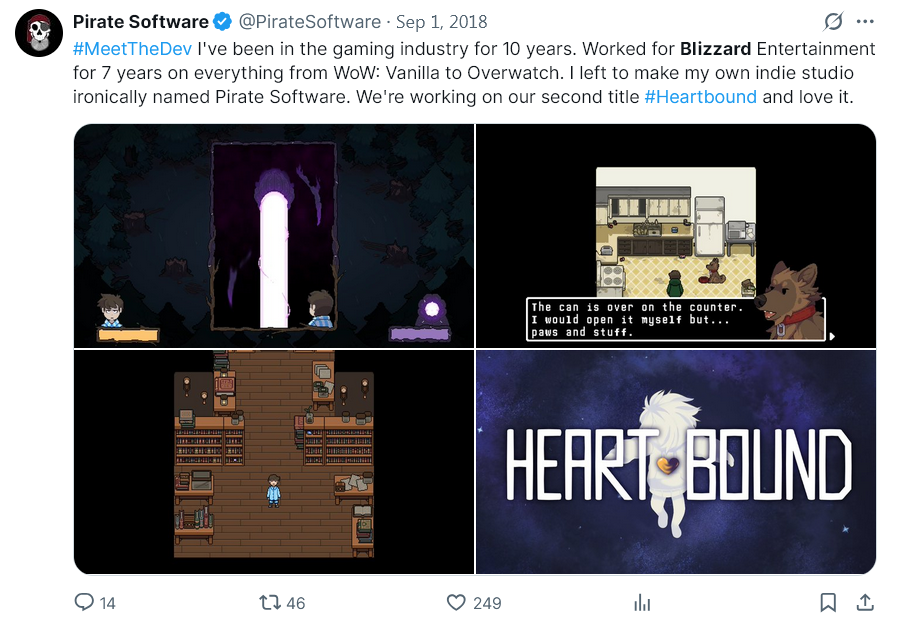Click the share upload icon
This screenshot has width=907, height=625.
(865, 602)
